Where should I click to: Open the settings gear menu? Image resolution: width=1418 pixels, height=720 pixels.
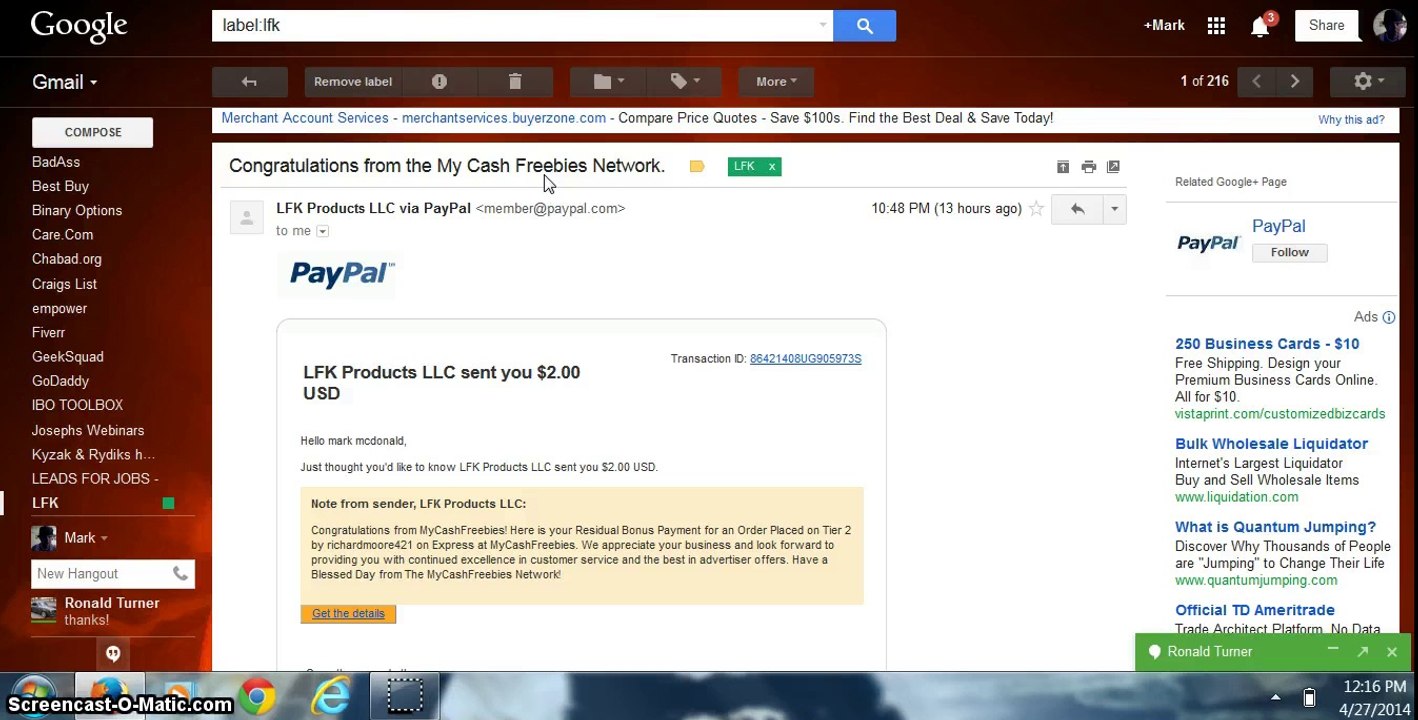click(x=1367, y=82)
